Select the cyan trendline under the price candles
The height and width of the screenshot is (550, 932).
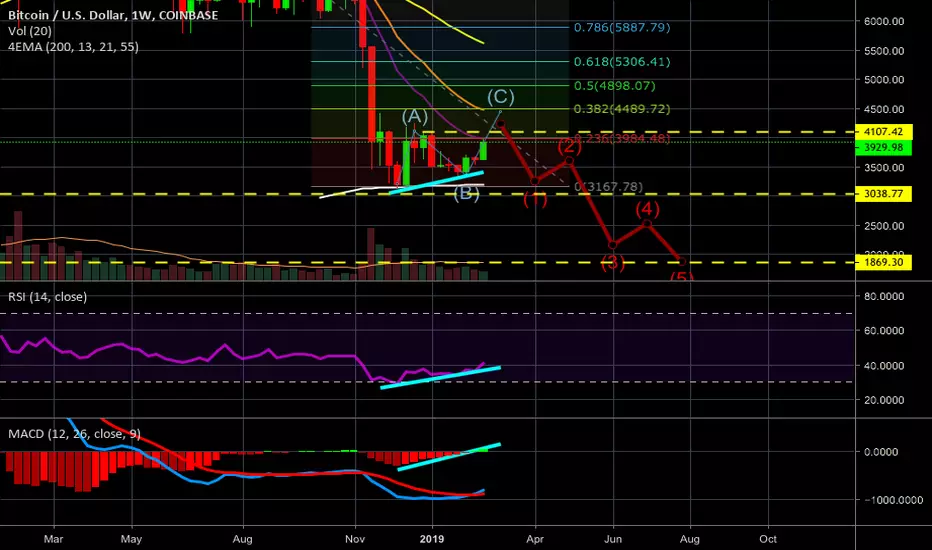[436, 183]
